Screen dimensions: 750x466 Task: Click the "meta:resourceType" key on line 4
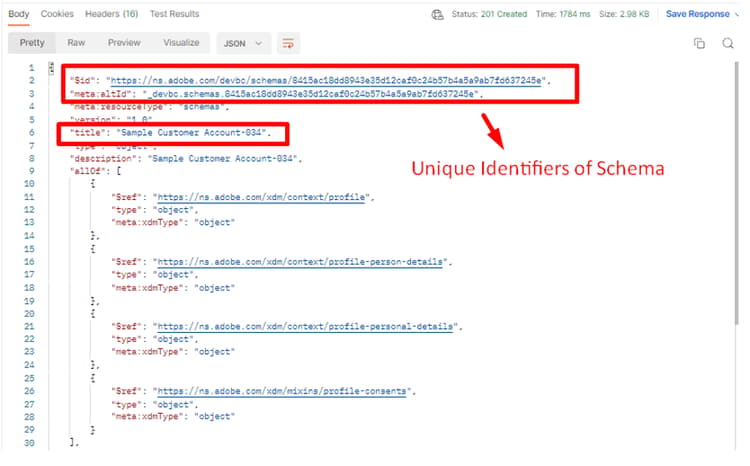click(119, 107)
